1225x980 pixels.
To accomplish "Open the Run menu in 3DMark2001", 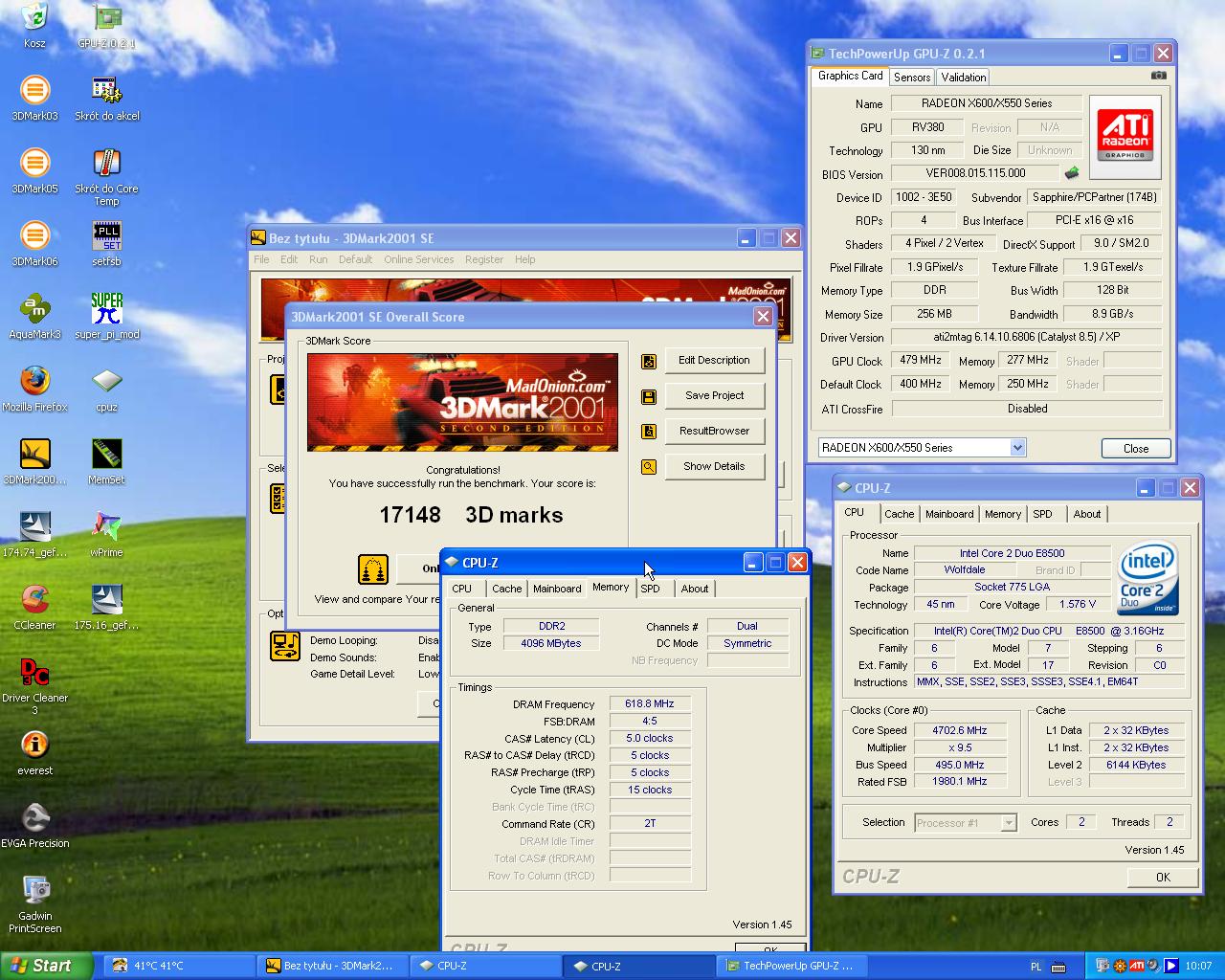I will pyautogui.click(x=318, y=259).
